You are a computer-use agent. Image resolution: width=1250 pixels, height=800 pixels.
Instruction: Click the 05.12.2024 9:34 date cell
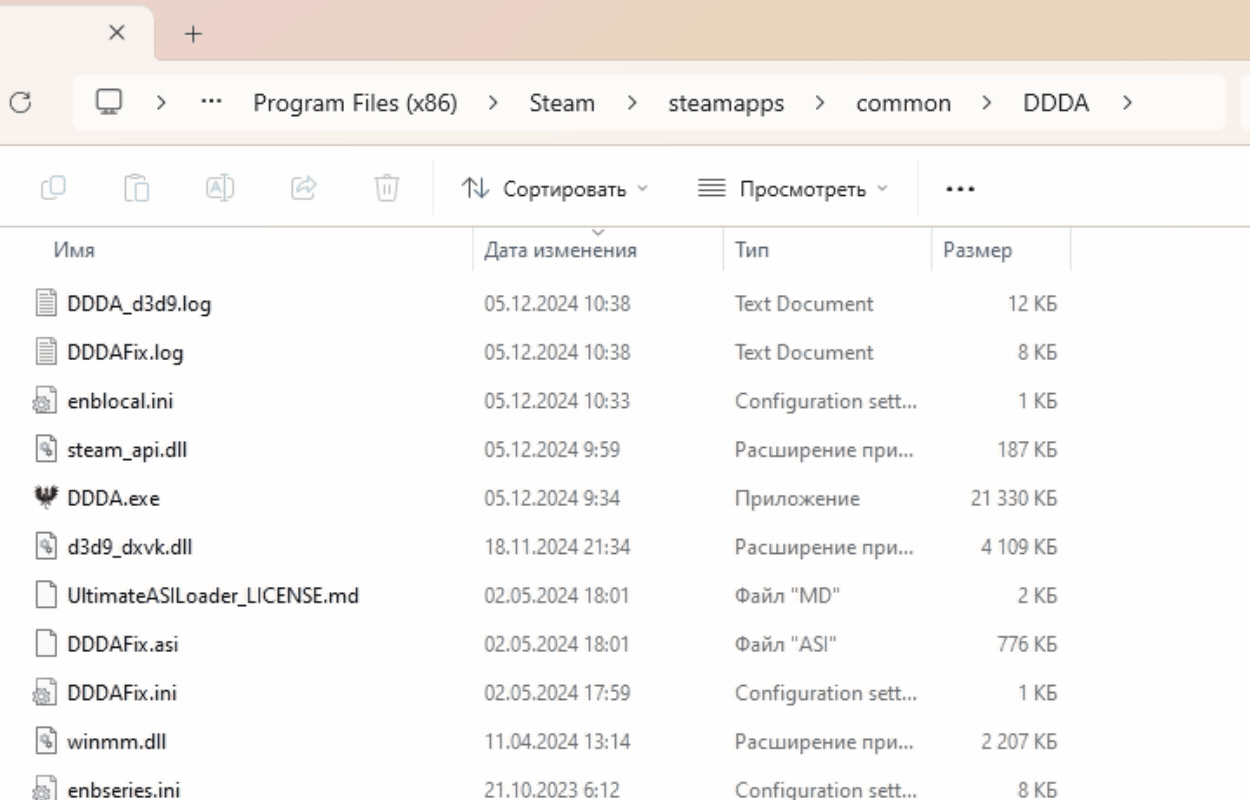[552, 499]
